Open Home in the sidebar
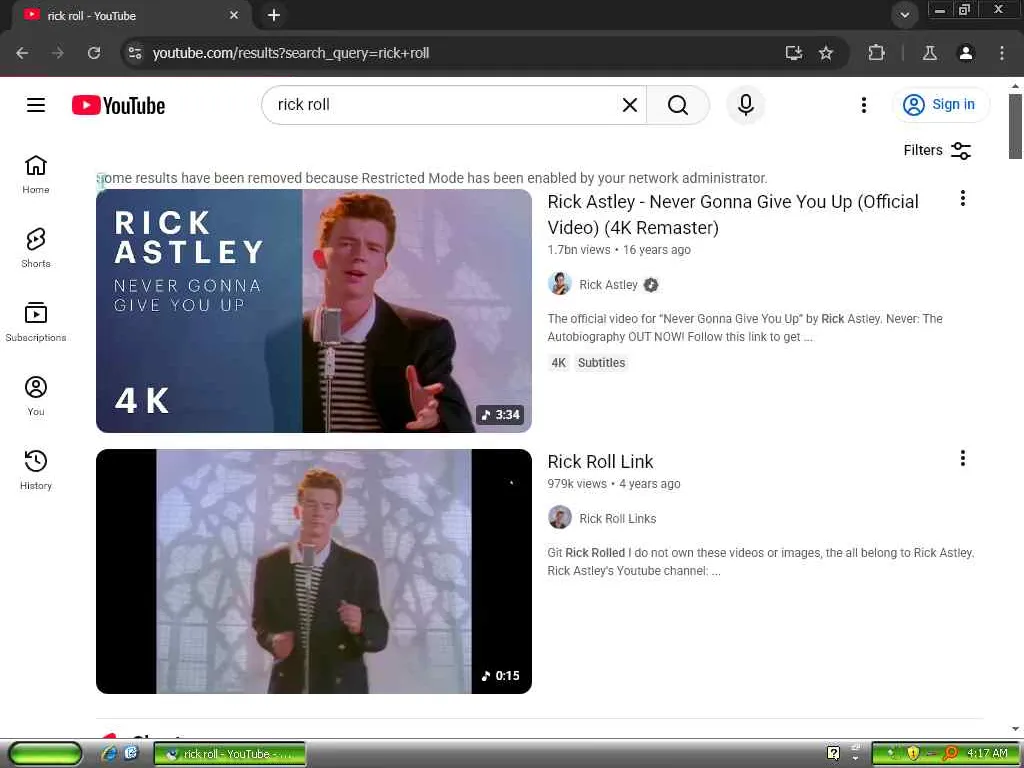Screen dimensions: 1024x768 point(36,174)
